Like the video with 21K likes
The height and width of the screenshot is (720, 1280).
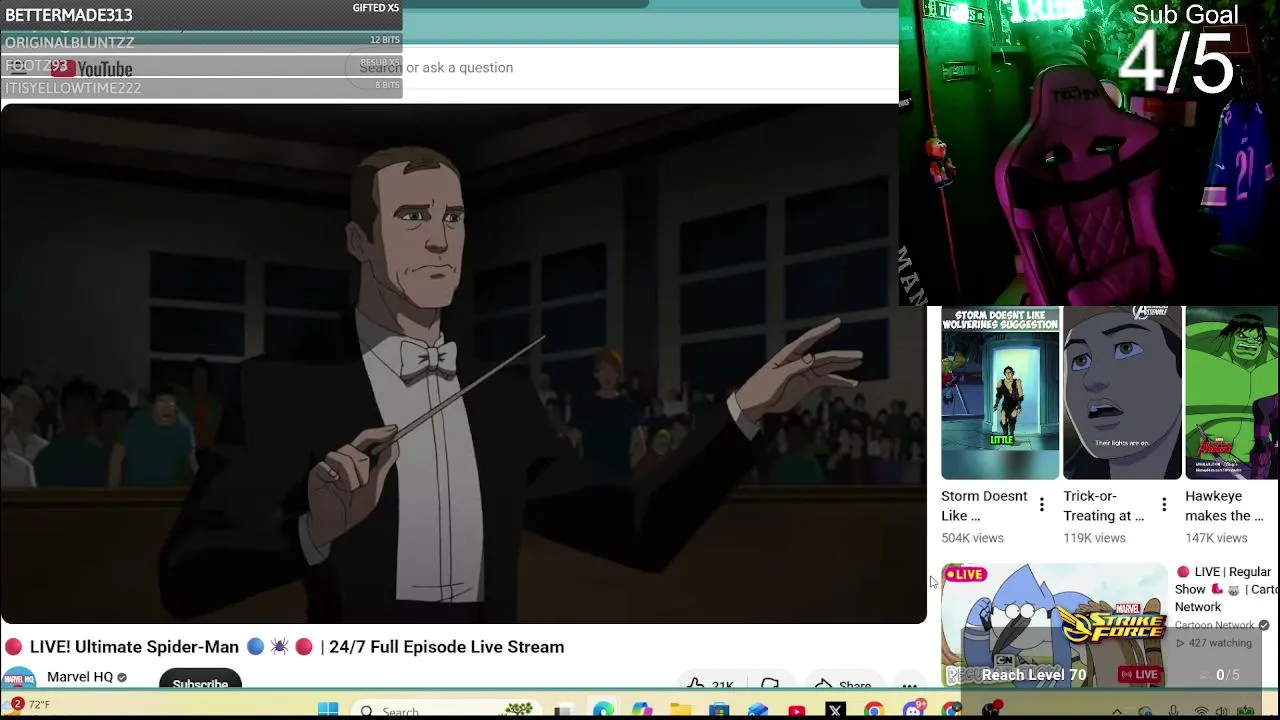coord(710,684)
